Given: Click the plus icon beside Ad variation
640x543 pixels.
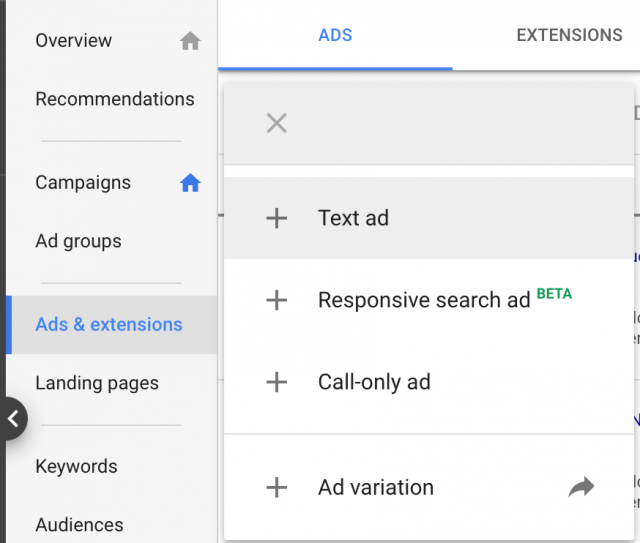Looking at the screenshot, I should (277, 487).
